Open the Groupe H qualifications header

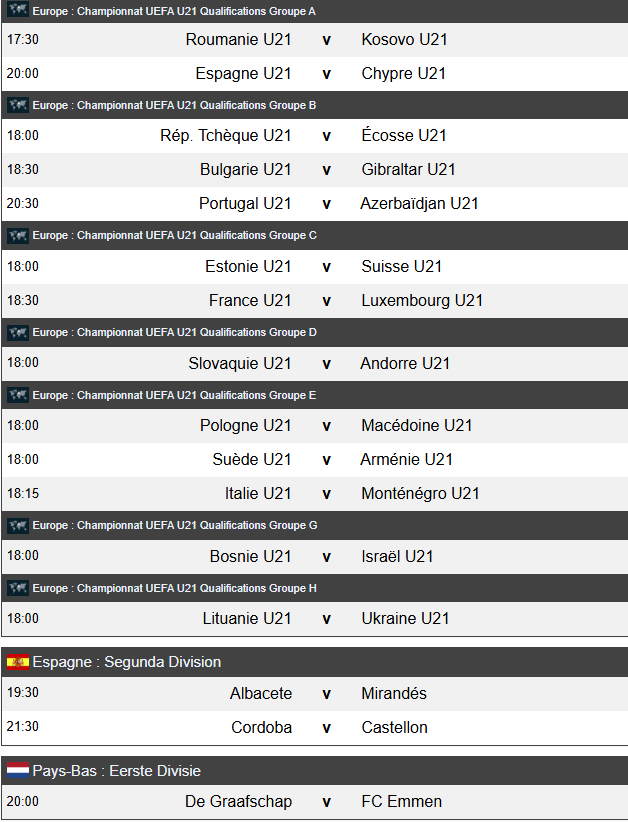pyautogui.click(x=174, y=588)
